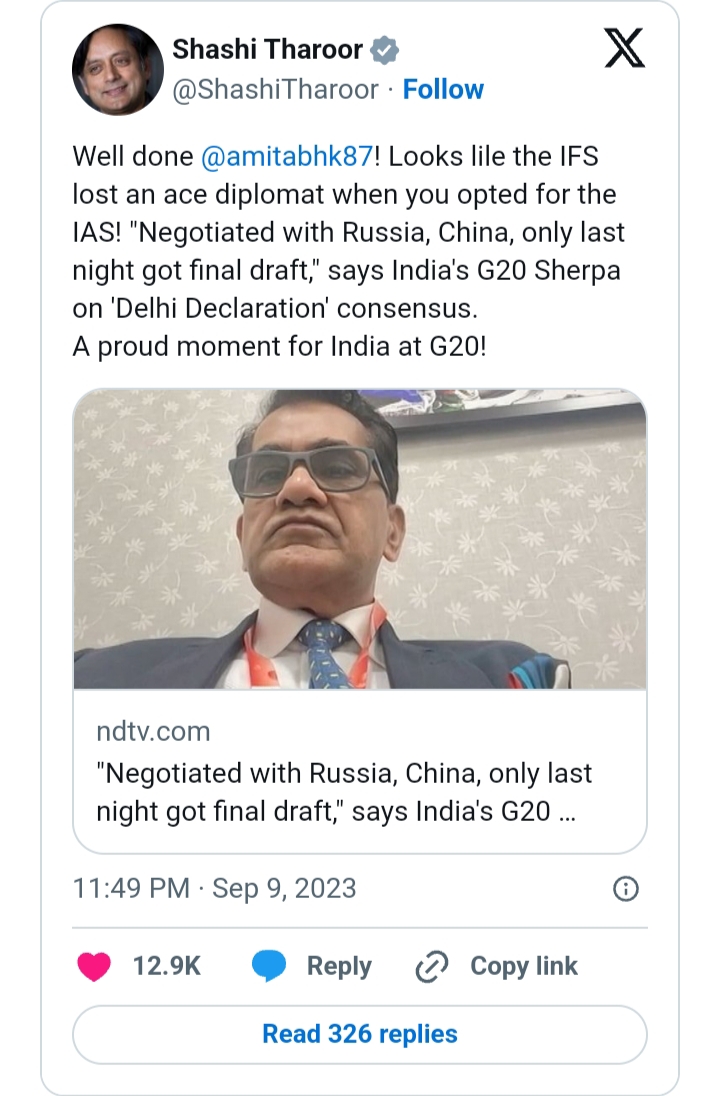Image resolution: width=720 pixels, height=1096 pixels.
Task: Click the verified badge beside Shashi Tharoor
Action: click(x=385, y=49)
